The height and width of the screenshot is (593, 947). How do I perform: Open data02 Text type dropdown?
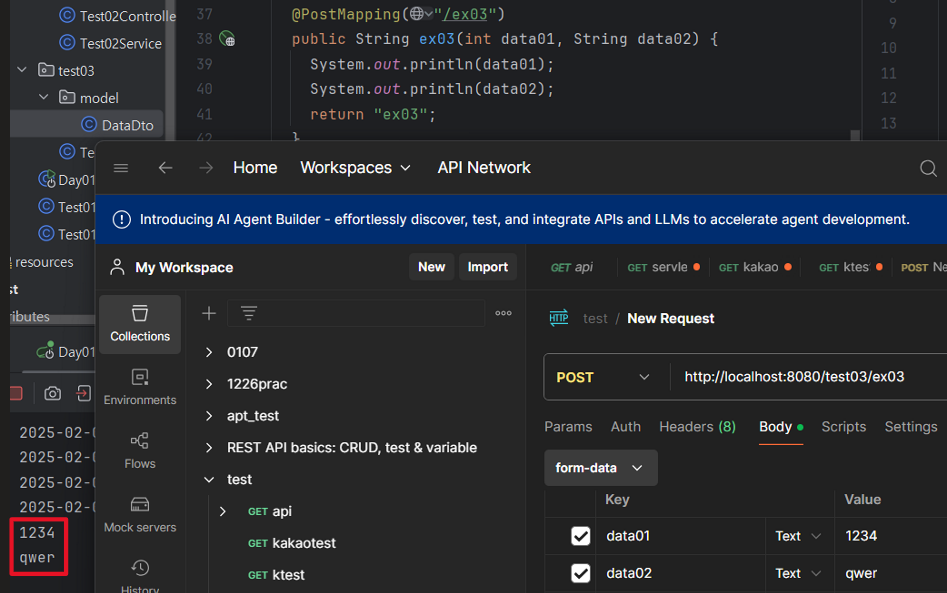point(798,573)
